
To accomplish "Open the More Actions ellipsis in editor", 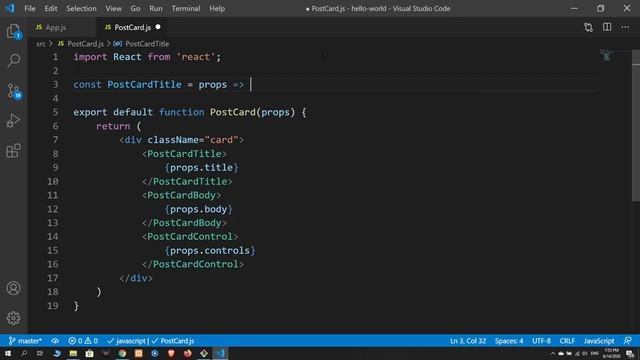I will [x=625, y=27].
